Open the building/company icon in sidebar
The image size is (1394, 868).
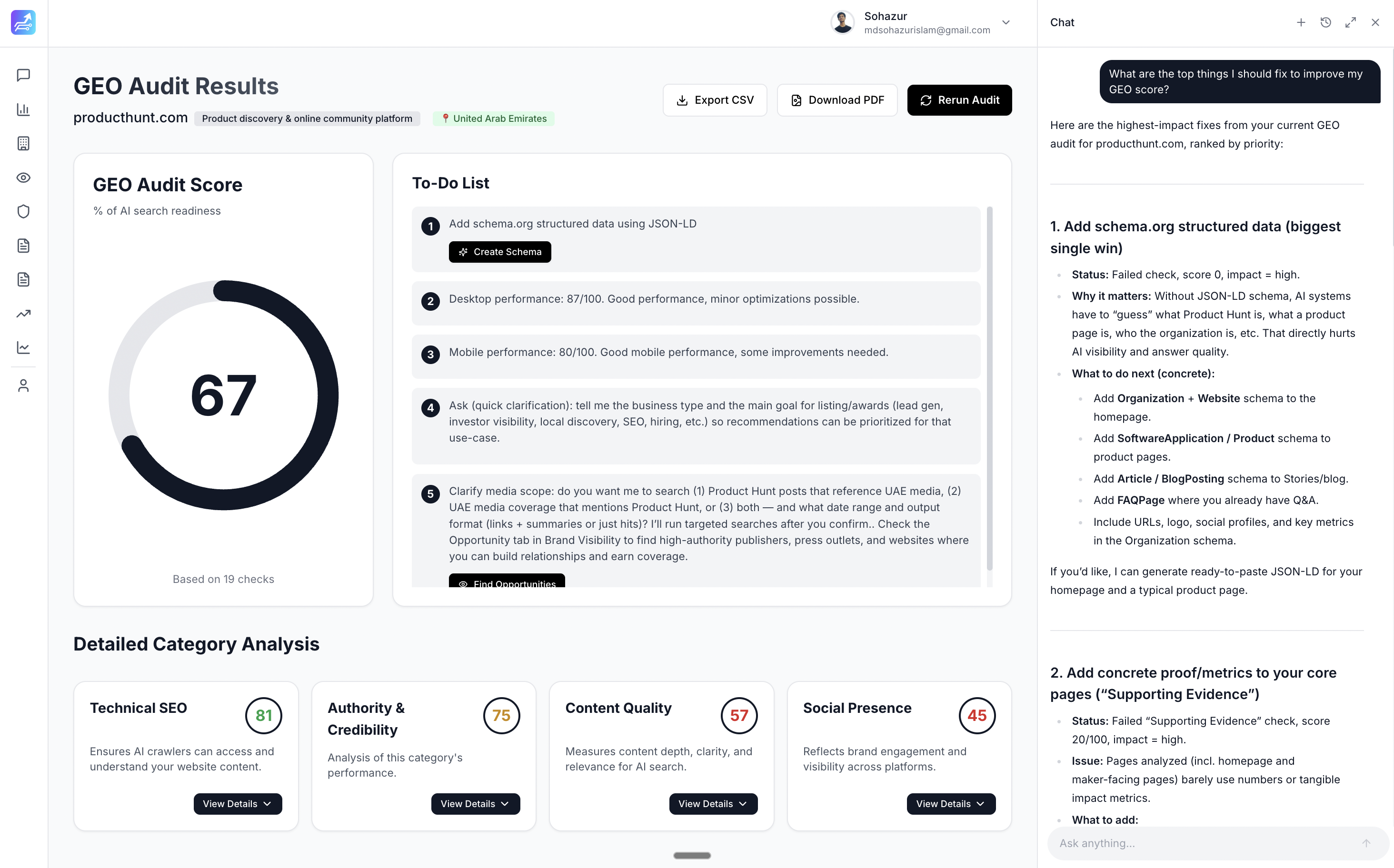23,144
